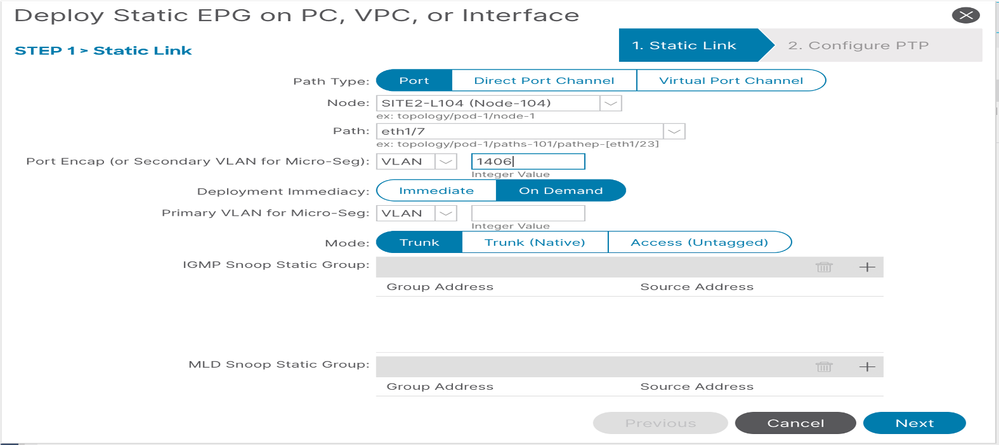Add MLD Snoop Static Group with plus icon
Viewport: 999px width, 445px height.
[x=866, y=367]
